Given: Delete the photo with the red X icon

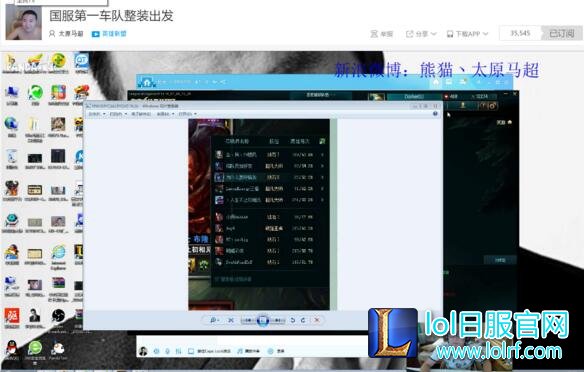Looking at the screenshot, I should (317, 320).
